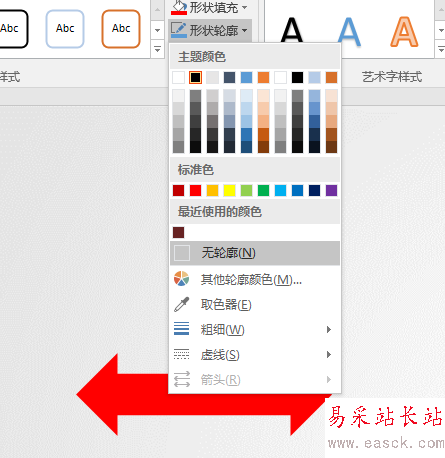Select the recently used maroon color
445x458 pixels.
(178, 232)
